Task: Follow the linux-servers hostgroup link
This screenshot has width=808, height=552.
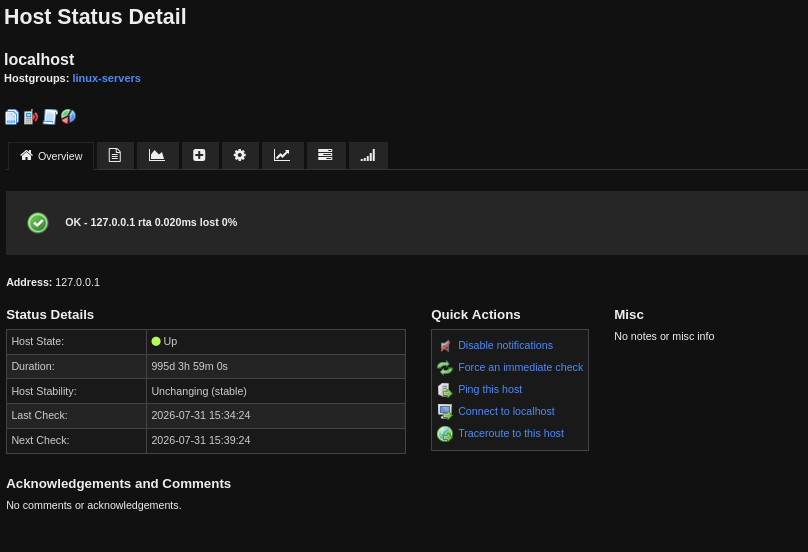Action: 107,78
